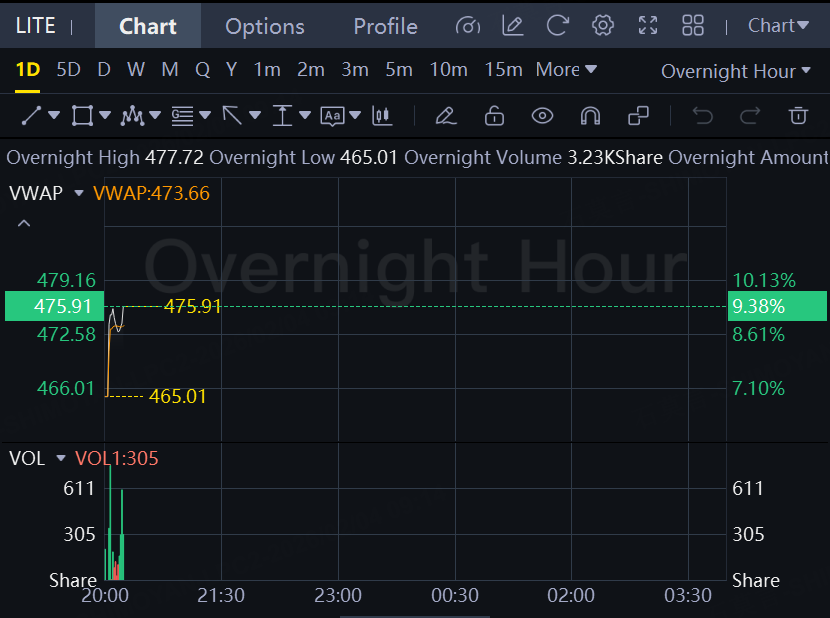The image size is (830, 618).
Task: Open the VWAP indicator dropdown
Action: click(79, 193)
